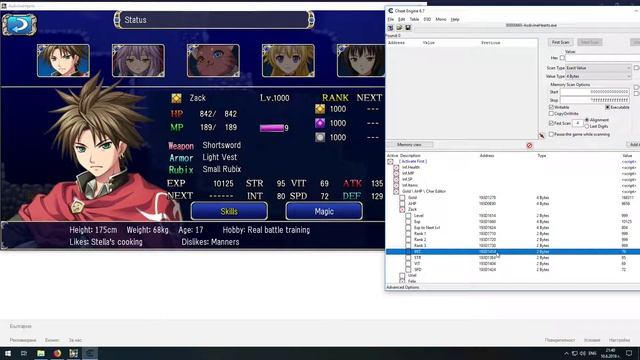
Task: Toggle the Inf.Items script box
Action: [396, 185]
